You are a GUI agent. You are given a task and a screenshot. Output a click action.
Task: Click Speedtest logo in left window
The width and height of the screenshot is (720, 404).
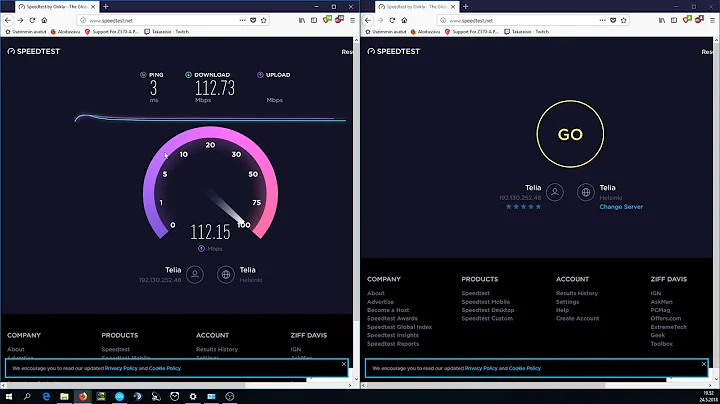point(34,51)
